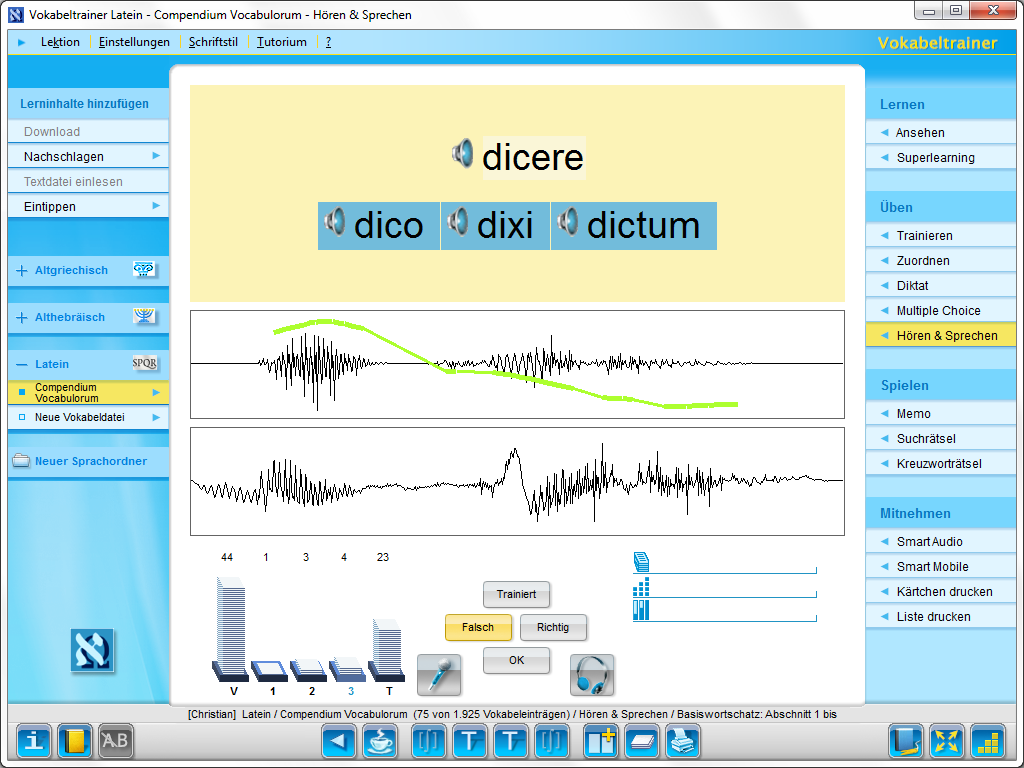
Task: Select the eraser icon in bottom toolbar
Action: pos(642,741)
